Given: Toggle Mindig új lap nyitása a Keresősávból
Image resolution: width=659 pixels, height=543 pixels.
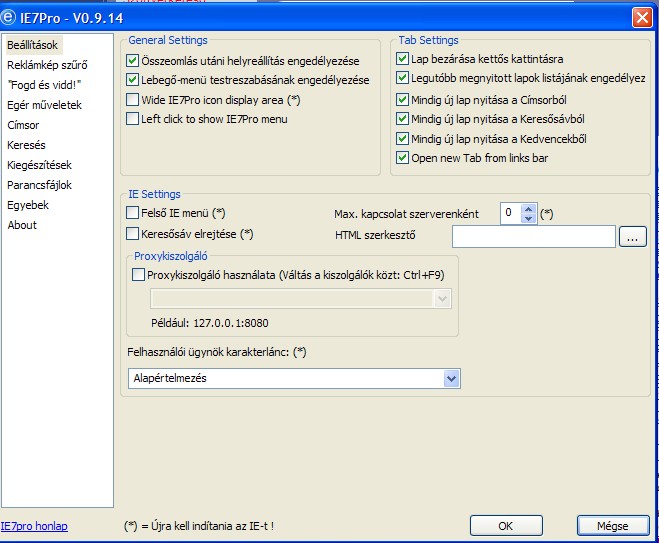Looking at the screenshot, I should tap(403, 119).
